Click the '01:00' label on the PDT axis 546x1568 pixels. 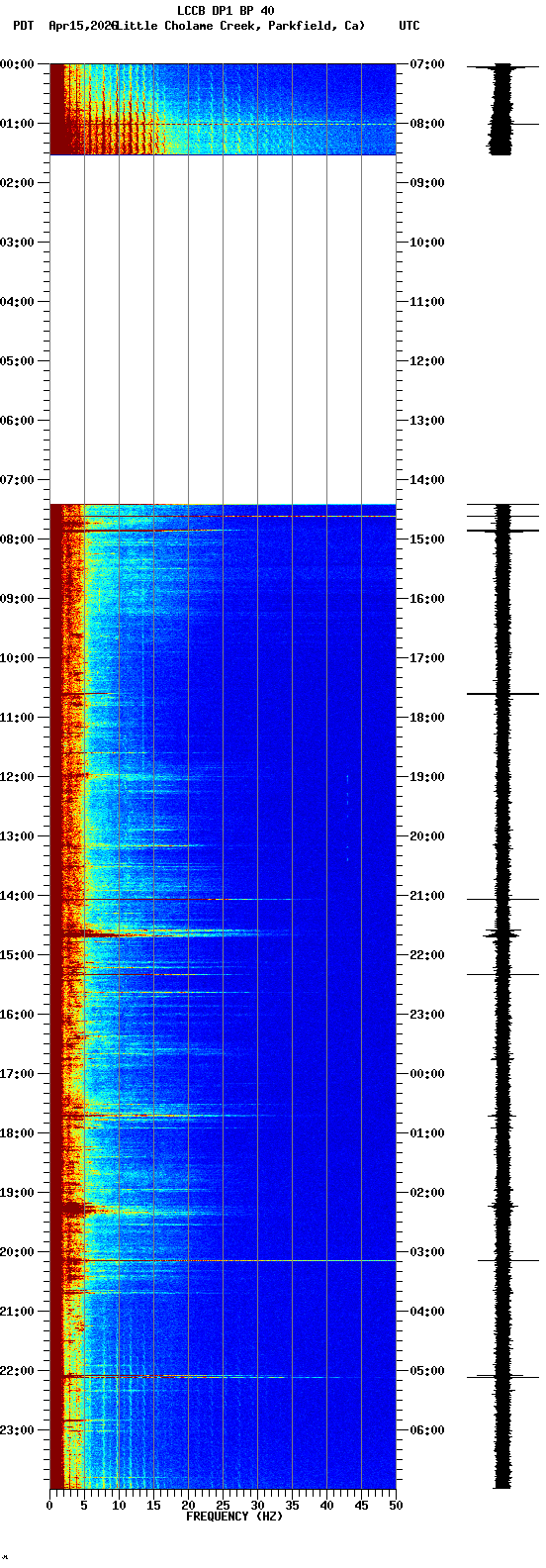[x=16, y=124]
